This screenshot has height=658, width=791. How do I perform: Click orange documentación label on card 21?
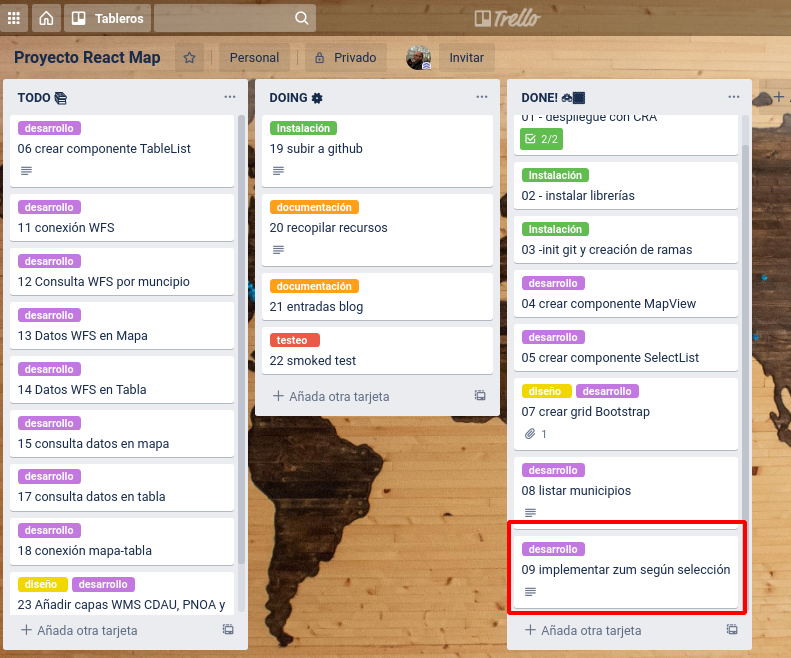tap(314, 286)
